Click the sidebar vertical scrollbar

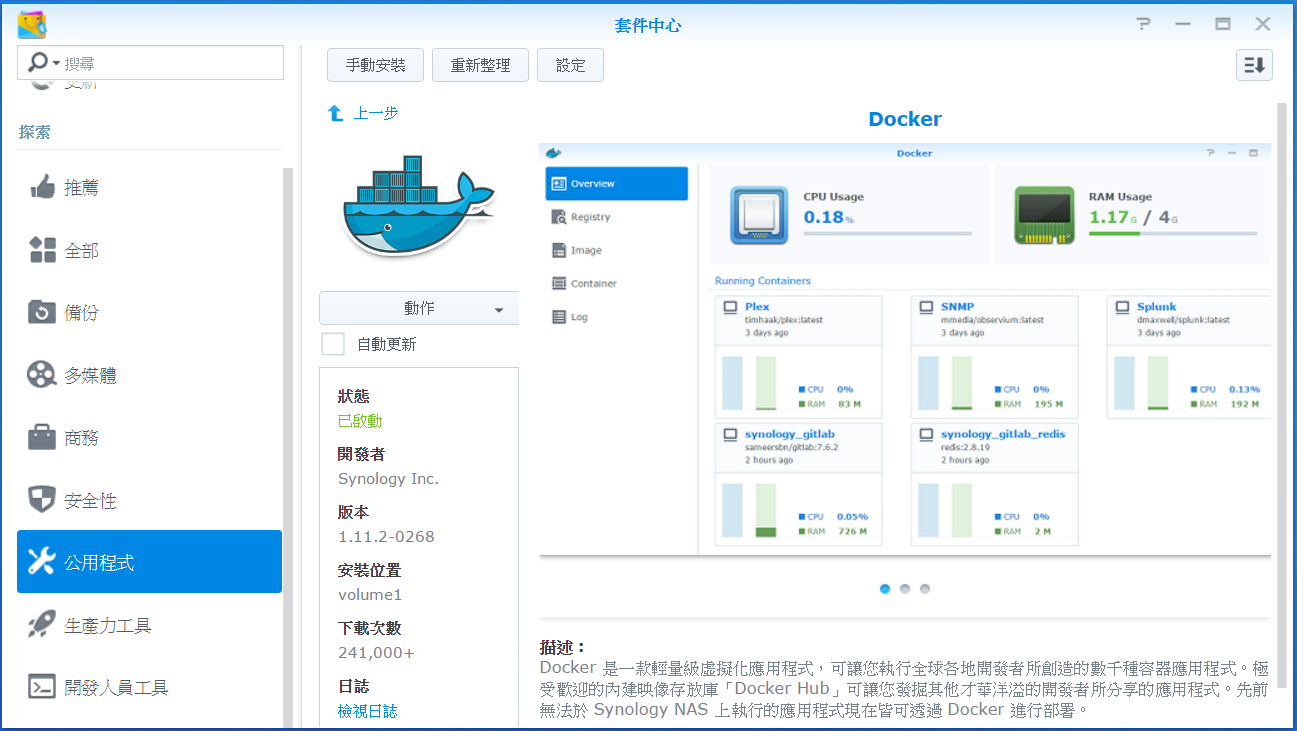pyautogui.click(x=289, y=448)
